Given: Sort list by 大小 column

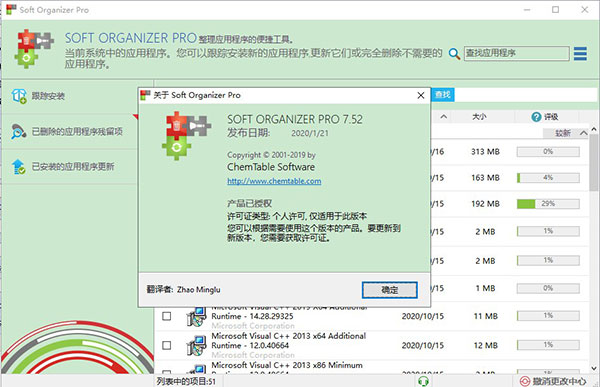Looking at the screenshot, I should pyautogui.click(x=479, y=117).
